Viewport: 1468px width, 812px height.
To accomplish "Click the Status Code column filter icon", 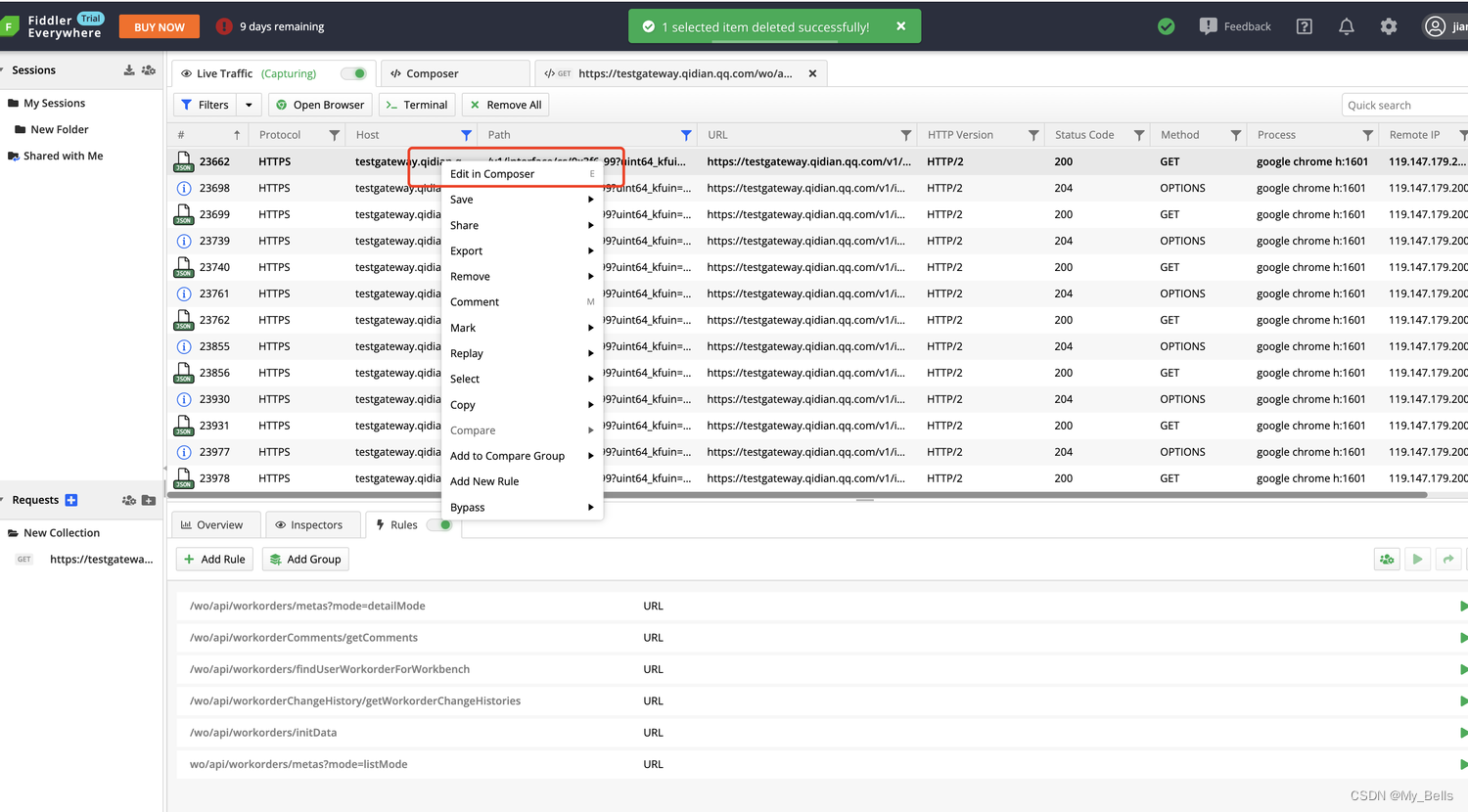I will pyautogui.click(x=1139, y=135).
